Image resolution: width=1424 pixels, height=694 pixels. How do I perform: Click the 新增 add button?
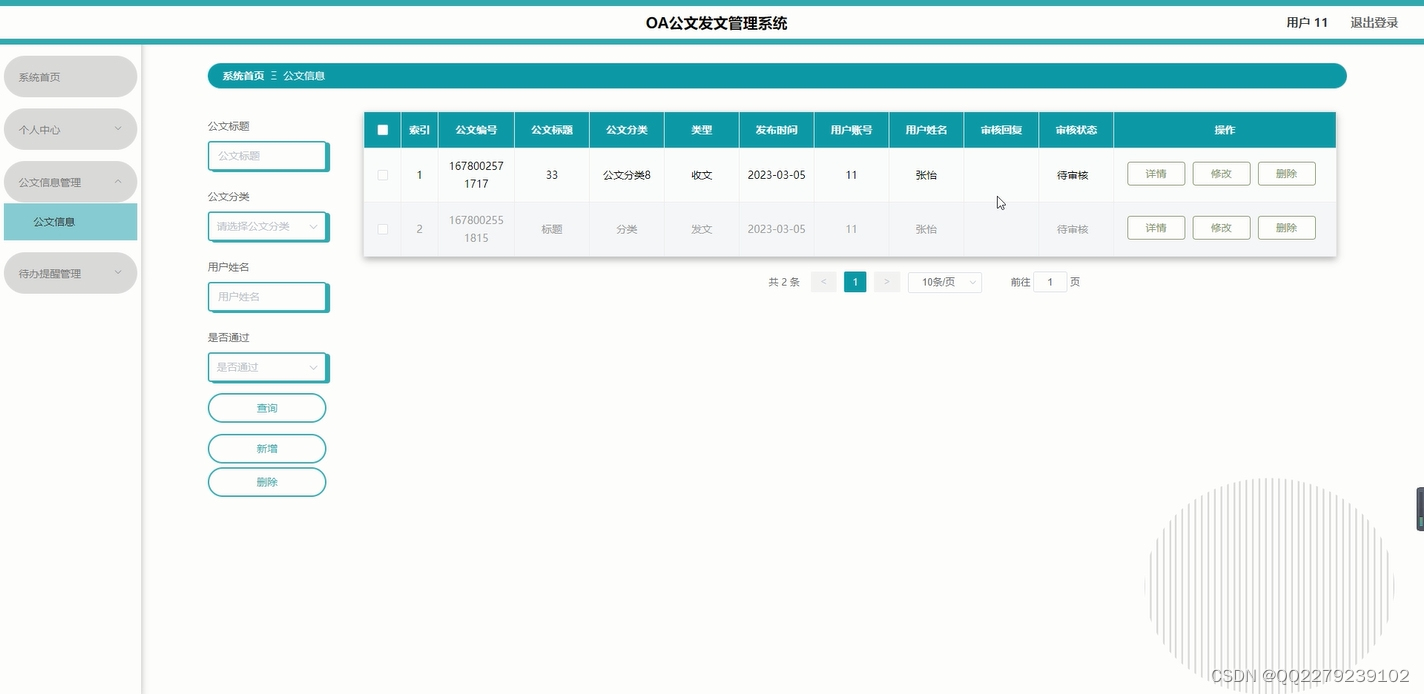pyautogui.click(x=266, y=448)
